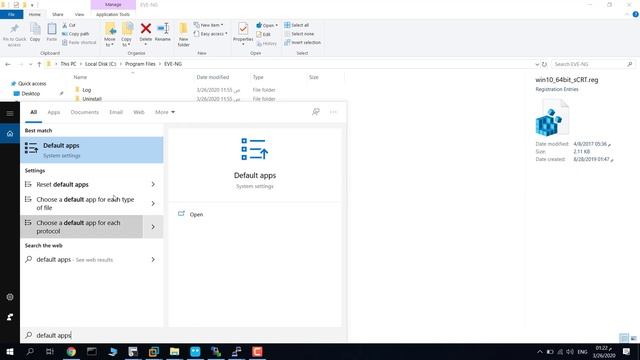
Task: Expand arrow for default app by file type
Action: coord(153,203)
